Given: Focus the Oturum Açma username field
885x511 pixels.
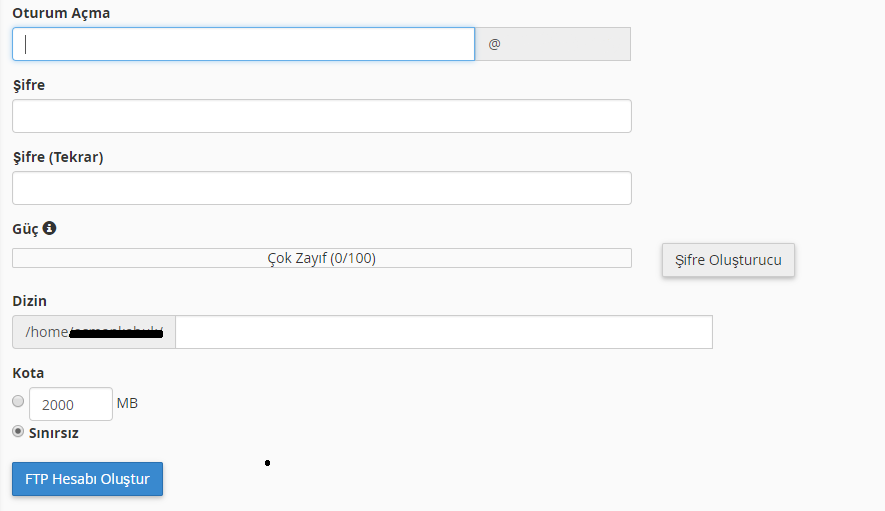Looking at the screenshot, I should coord(243,44).
